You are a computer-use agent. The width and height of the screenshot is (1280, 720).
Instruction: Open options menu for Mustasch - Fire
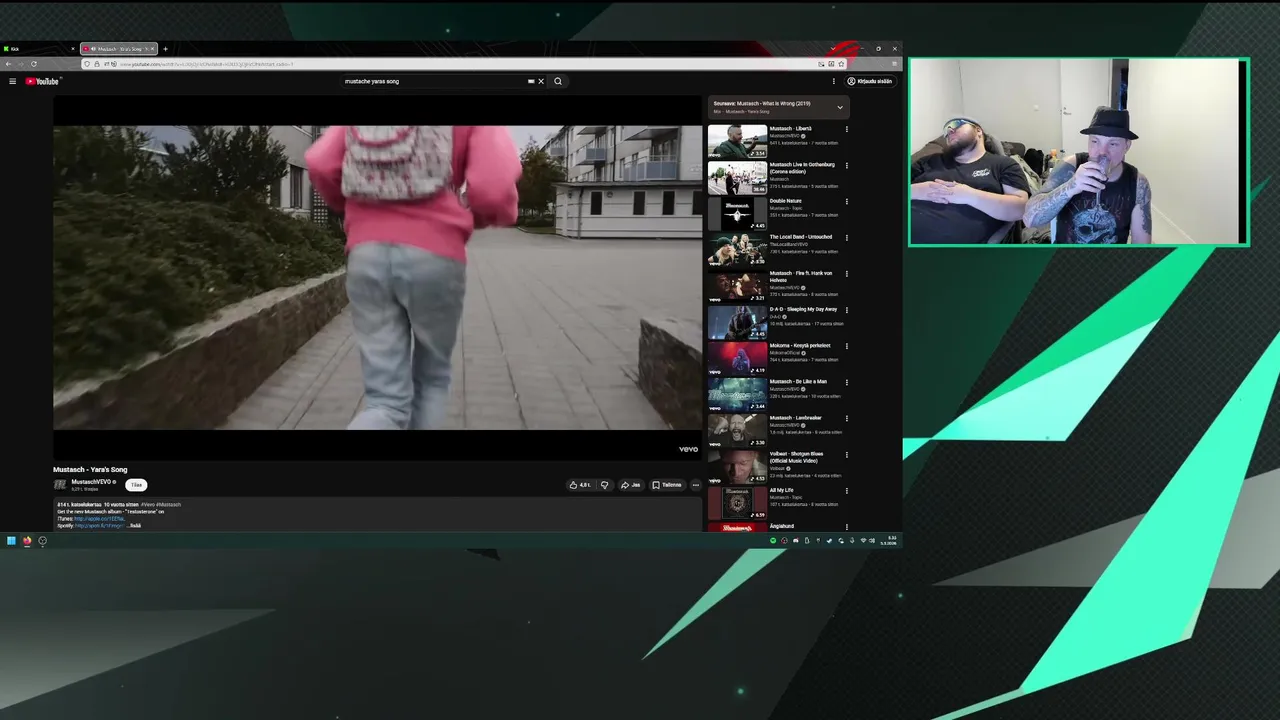846,273
